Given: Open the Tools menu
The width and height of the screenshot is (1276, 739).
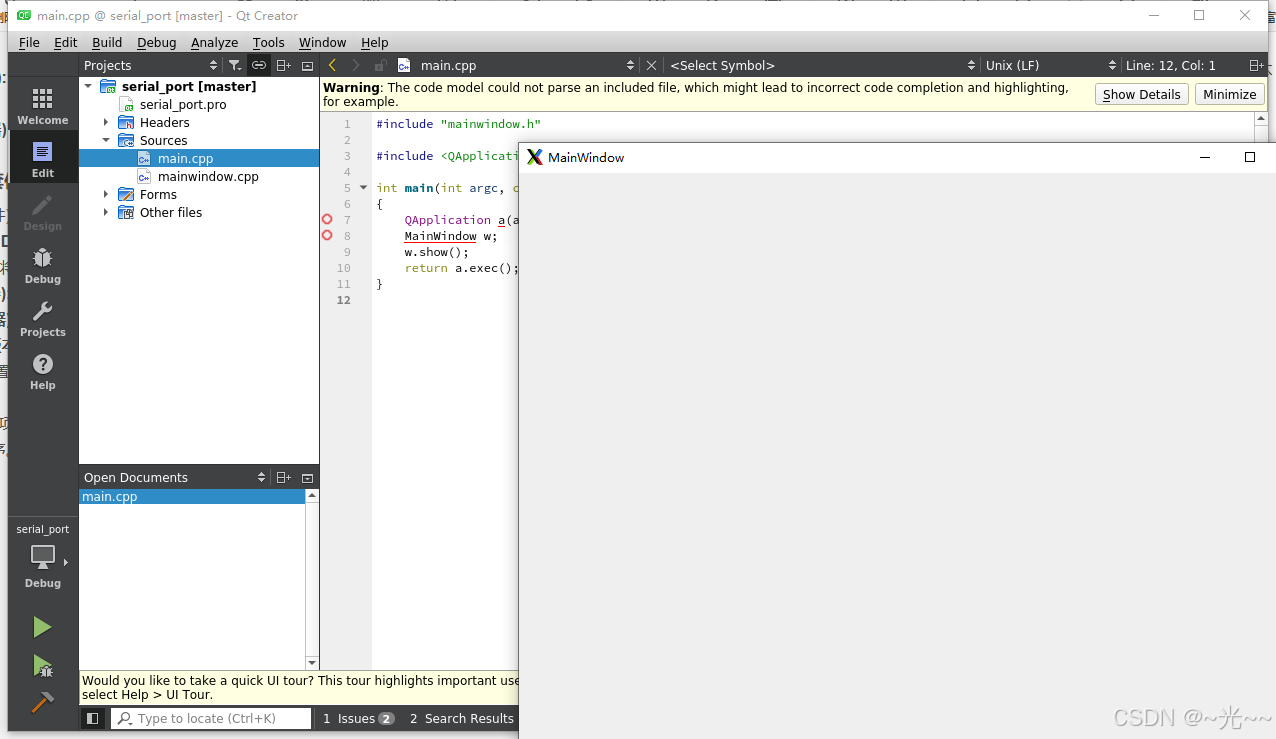Looking at the screenshot, I should pos(269,42).
